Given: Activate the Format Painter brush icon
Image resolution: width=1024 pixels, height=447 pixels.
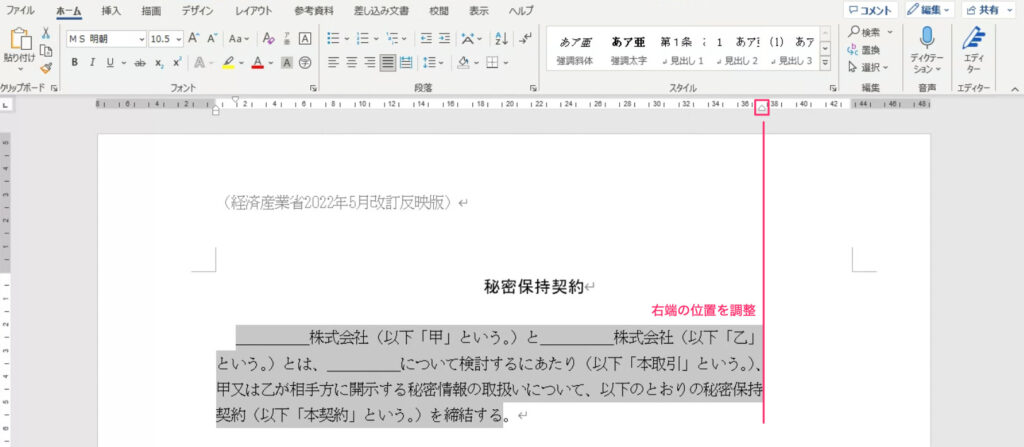Looking at the screenshot, I should (46, 68).
